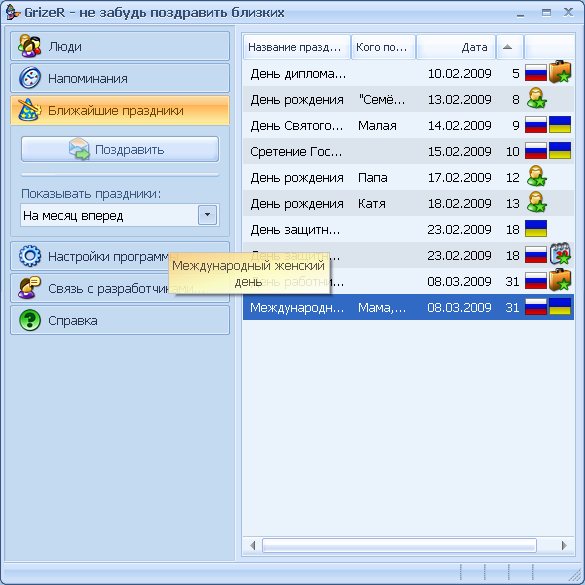Open the Справка section
585x585 pixels.
coord(120,320)
